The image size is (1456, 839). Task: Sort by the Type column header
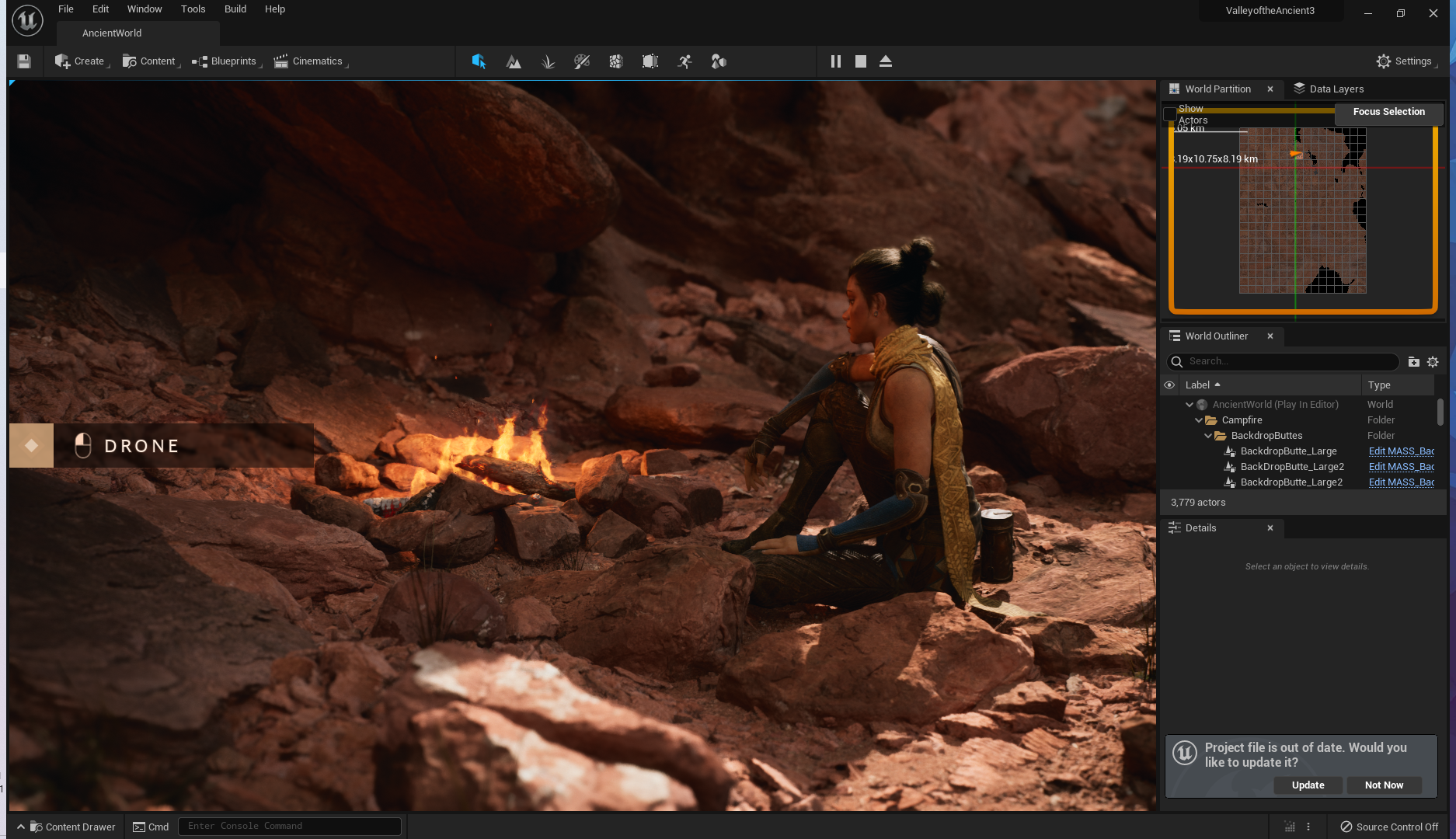(x=1399, y=385)
